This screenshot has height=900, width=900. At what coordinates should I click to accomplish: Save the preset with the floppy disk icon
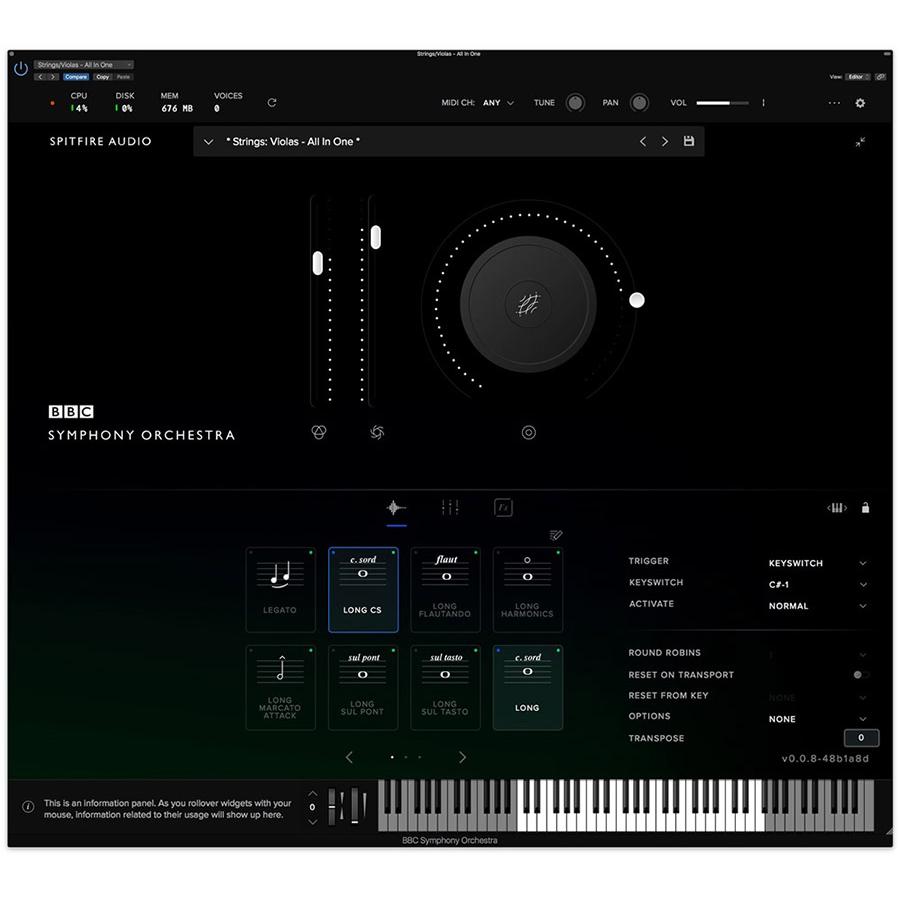click(x=689, y=141)
